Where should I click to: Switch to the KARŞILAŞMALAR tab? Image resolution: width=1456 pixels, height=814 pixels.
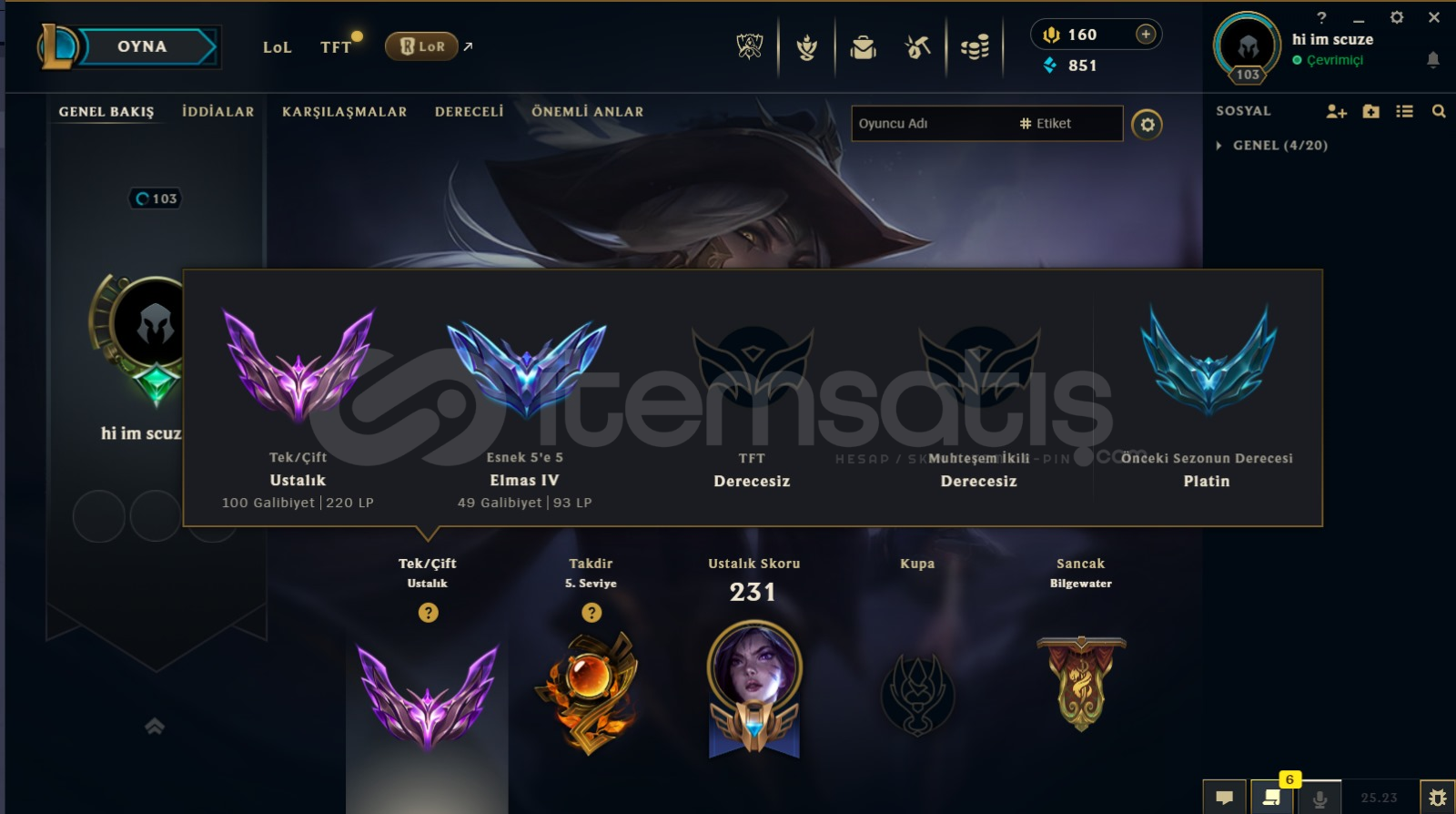(x=344, y=111)
